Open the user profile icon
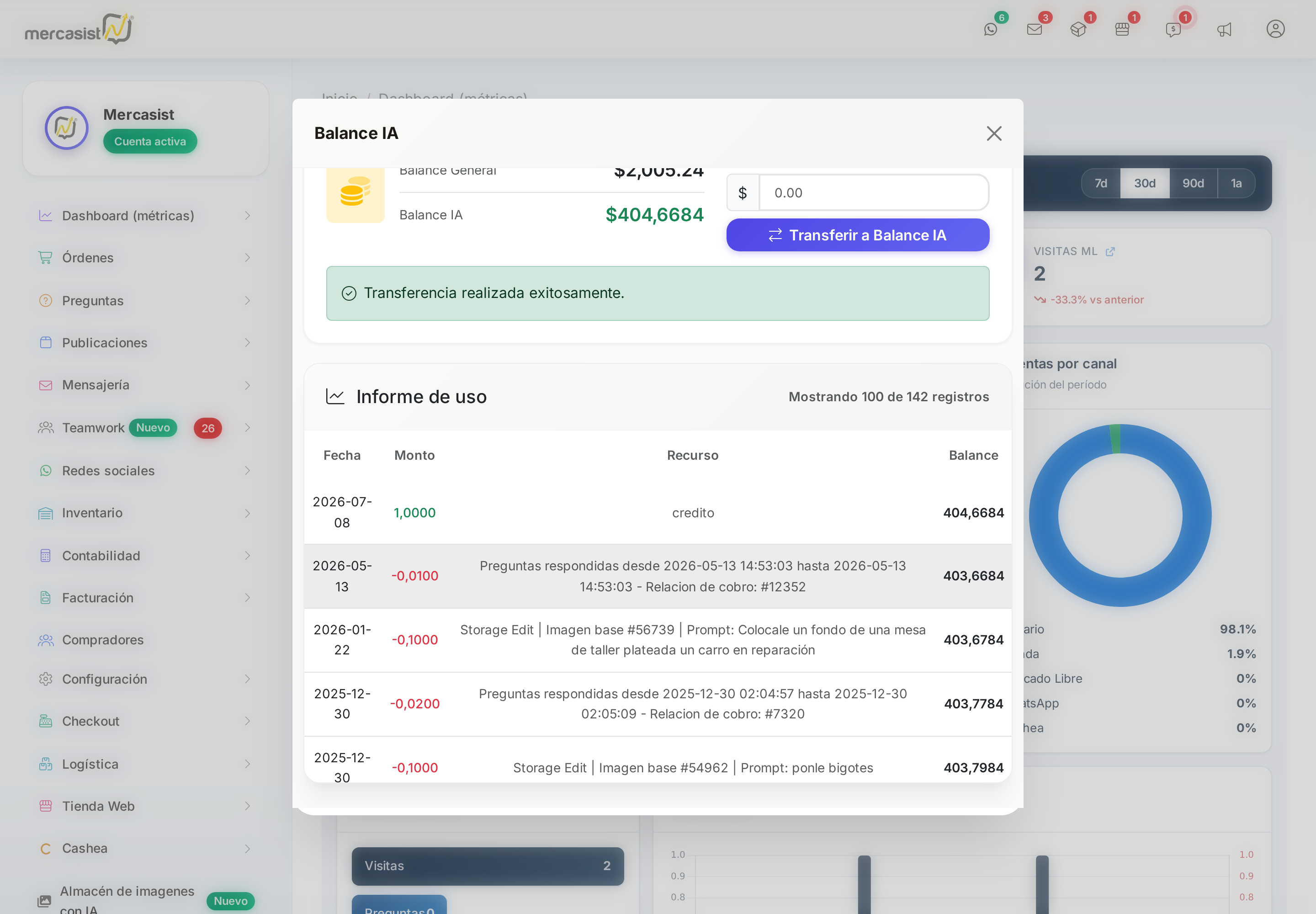 (1275, 29)
